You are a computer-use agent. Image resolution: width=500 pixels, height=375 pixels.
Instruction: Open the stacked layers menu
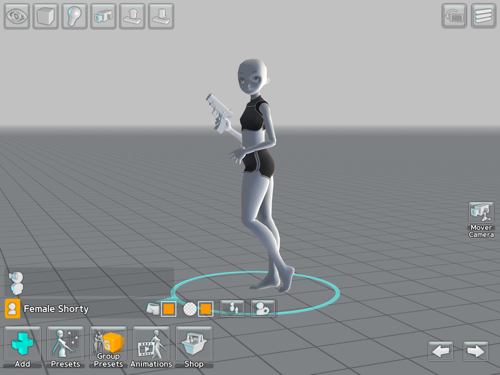click(483, 16)
